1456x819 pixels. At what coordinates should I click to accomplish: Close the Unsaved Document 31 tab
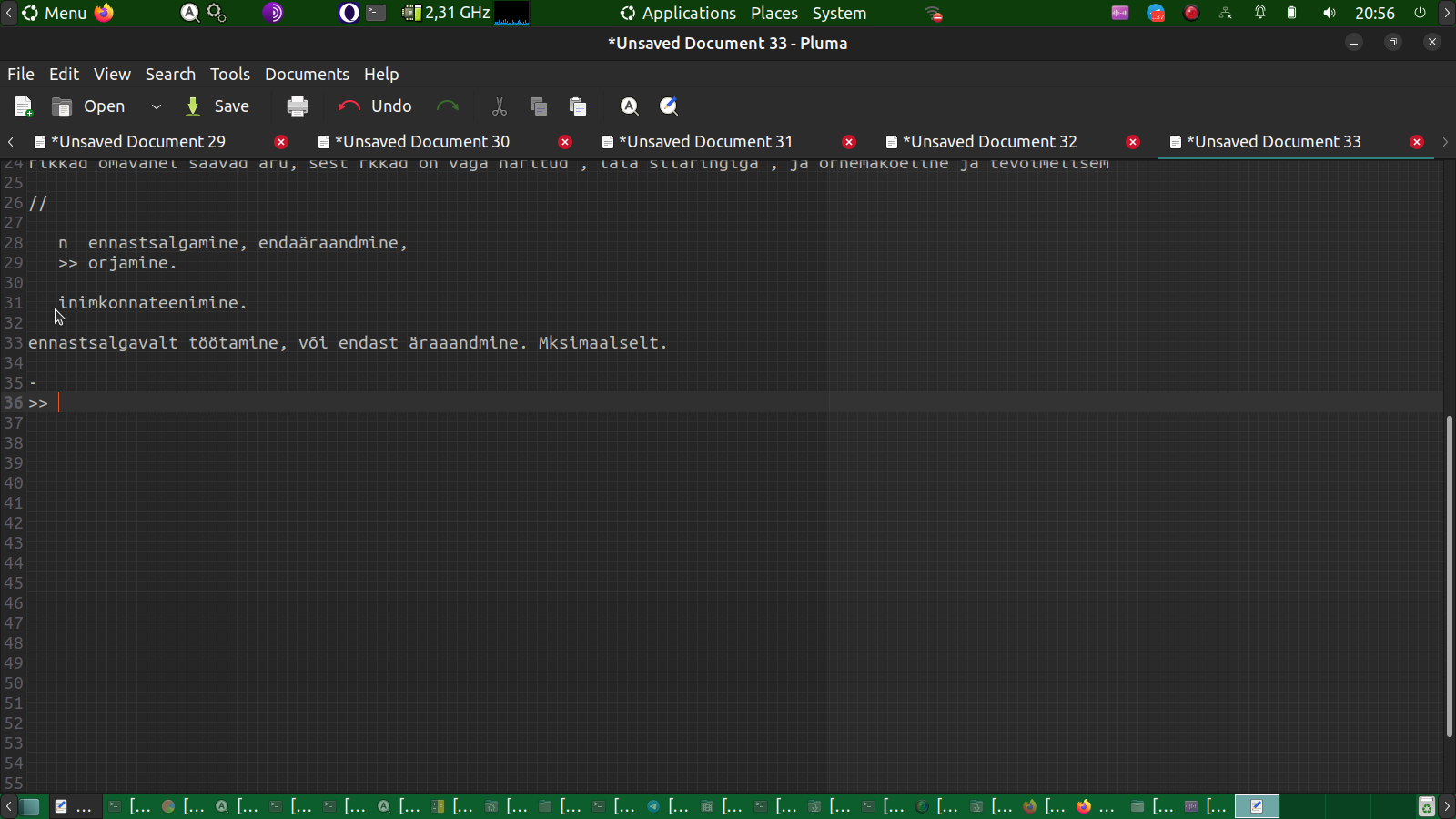(849, 142)
